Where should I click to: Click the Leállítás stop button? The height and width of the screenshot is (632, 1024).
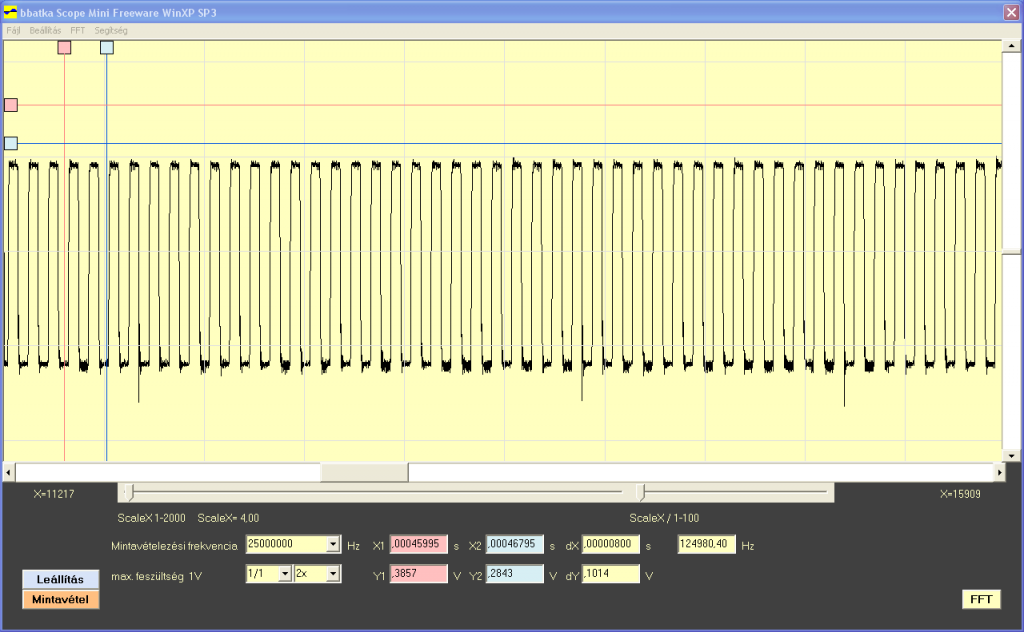pyautogui.click(x=60, y=579)
